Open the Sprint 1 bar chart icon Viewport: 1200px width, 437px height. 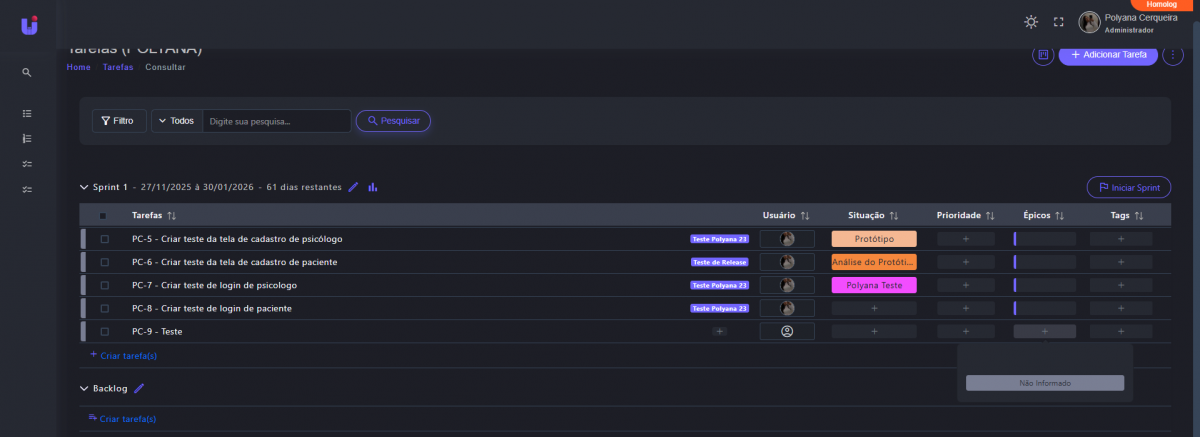[x=372, y=187]
